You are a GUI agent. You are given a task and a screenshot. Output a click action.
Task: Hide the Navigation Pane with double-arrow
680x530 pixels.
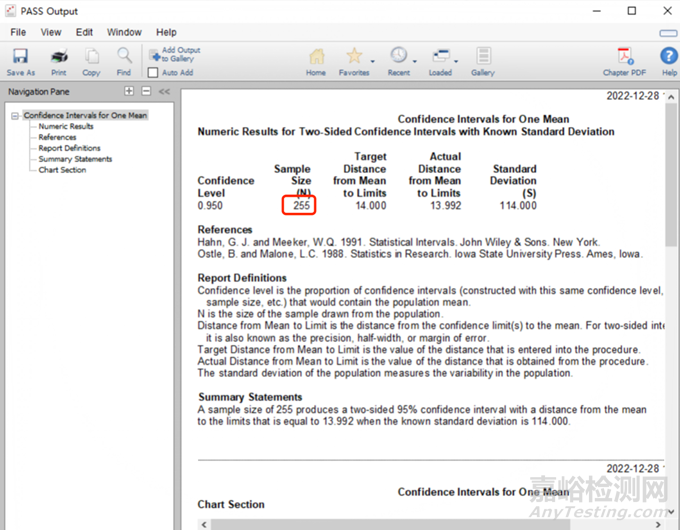[164, 91]
